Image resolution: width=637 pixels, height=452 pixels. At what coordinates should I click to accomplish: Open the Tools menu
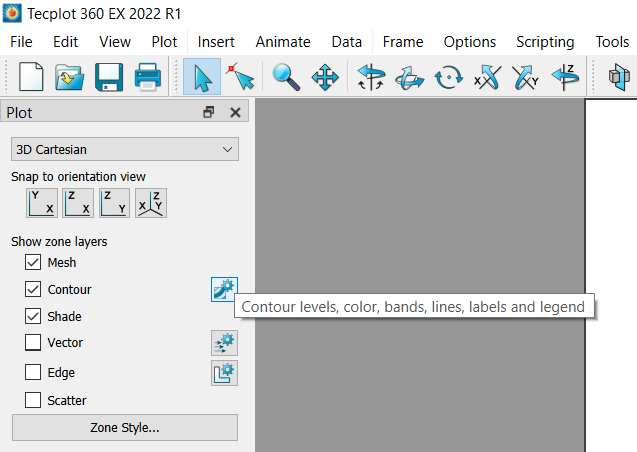612,42
